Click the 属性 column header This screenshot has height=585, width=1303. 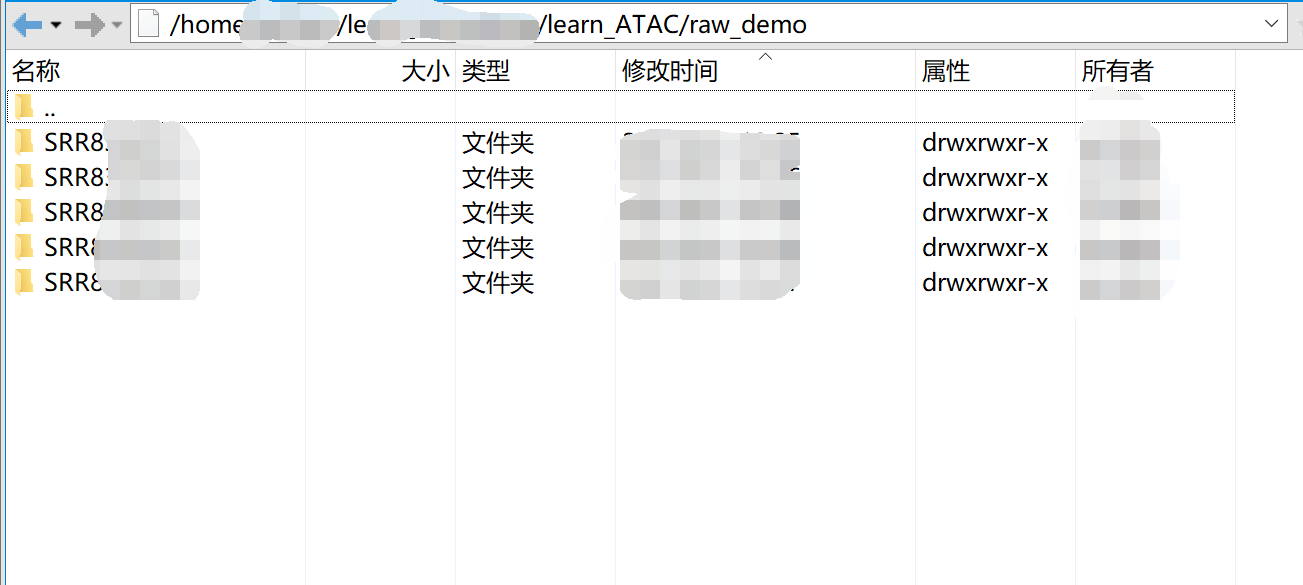point(945,70)
